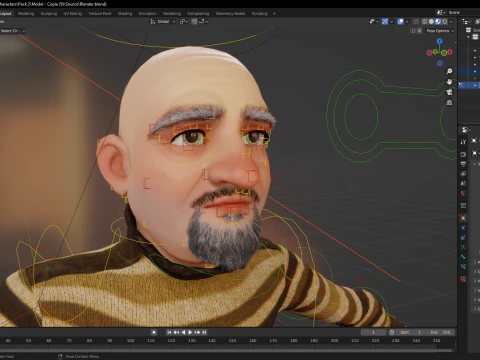Open the Object properties tab (orange square)
Screen dimensions: 480x360
[x=463, y=218]
